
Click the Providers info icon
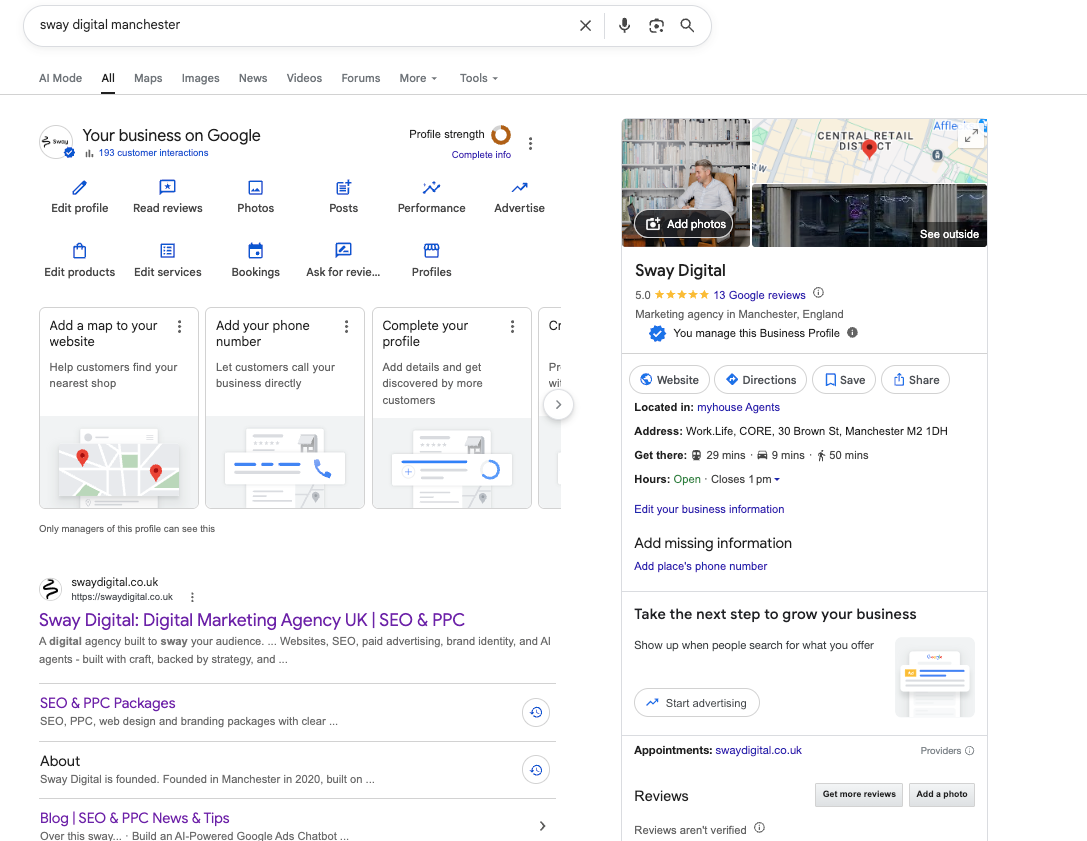coord(969,750)
